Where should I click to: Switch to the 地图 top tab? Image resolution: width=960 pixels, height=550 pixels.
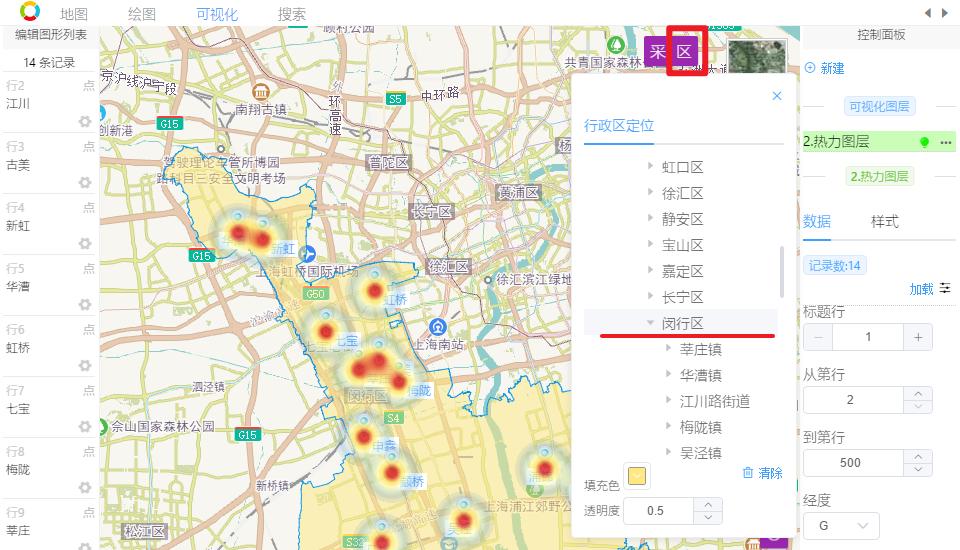pos(74,14)
